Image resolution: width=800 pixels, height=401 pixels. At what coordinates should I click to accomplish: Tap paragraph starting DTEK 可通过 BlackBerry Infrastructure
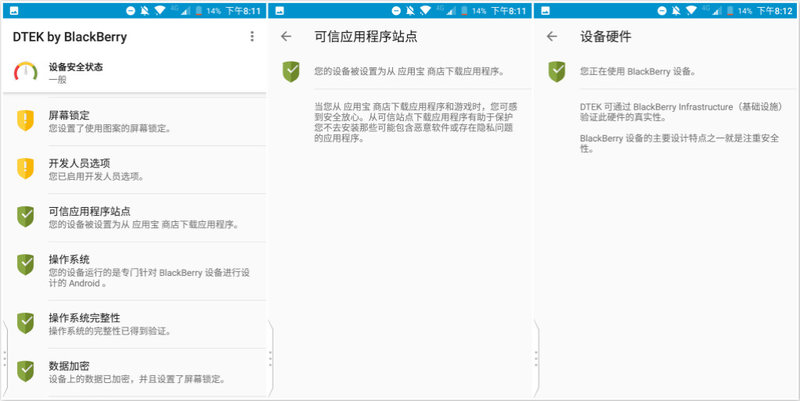pos(682,112)
